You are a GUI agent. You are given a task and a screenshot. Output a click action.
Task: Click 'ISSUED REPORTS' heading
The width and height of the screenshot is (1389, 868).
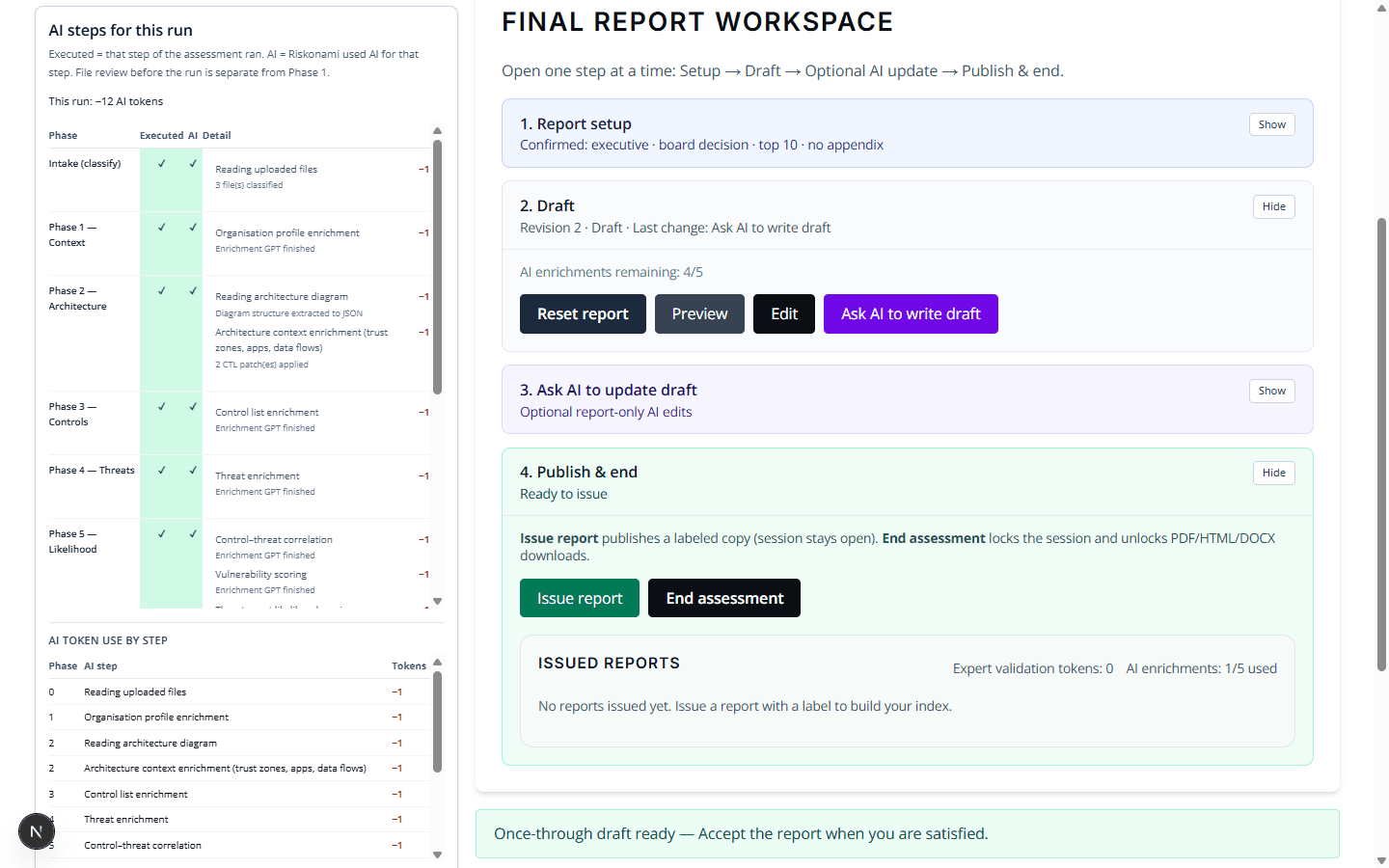tap(609, 664)
